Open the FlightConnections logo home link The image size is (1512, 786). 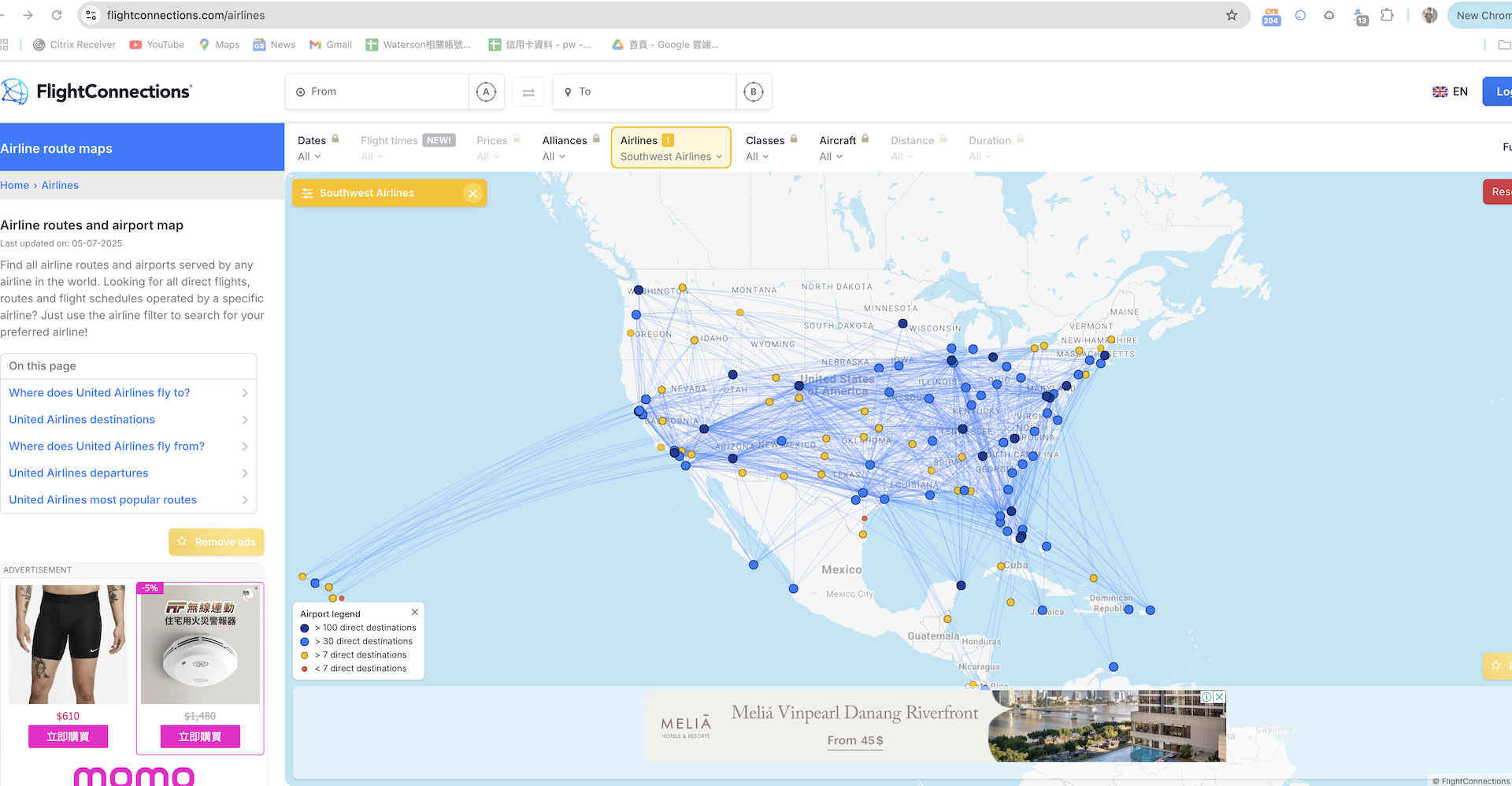click(x=96, y=91)
